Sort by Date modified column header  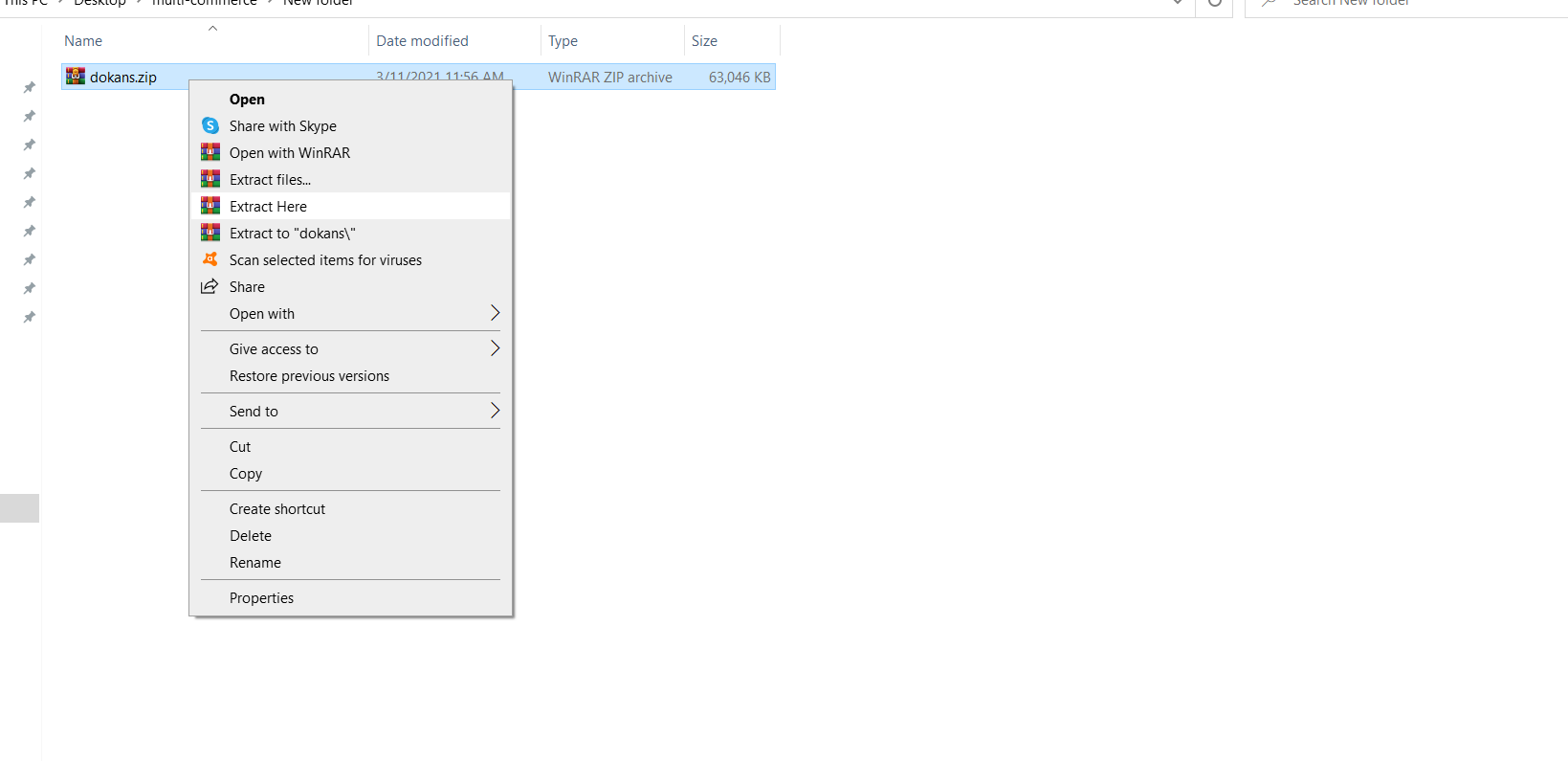[x=422, y=41]
